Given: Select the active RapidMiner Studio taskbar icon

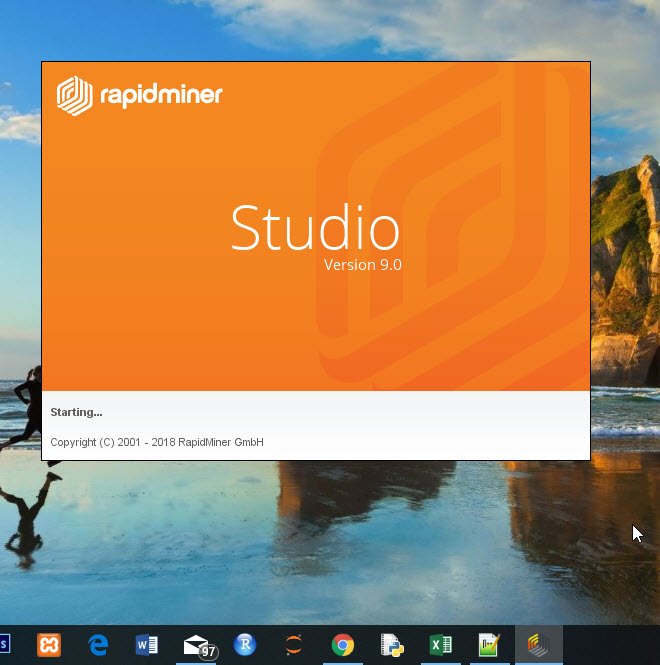Looking at the screenshot, I should (539, 645).
